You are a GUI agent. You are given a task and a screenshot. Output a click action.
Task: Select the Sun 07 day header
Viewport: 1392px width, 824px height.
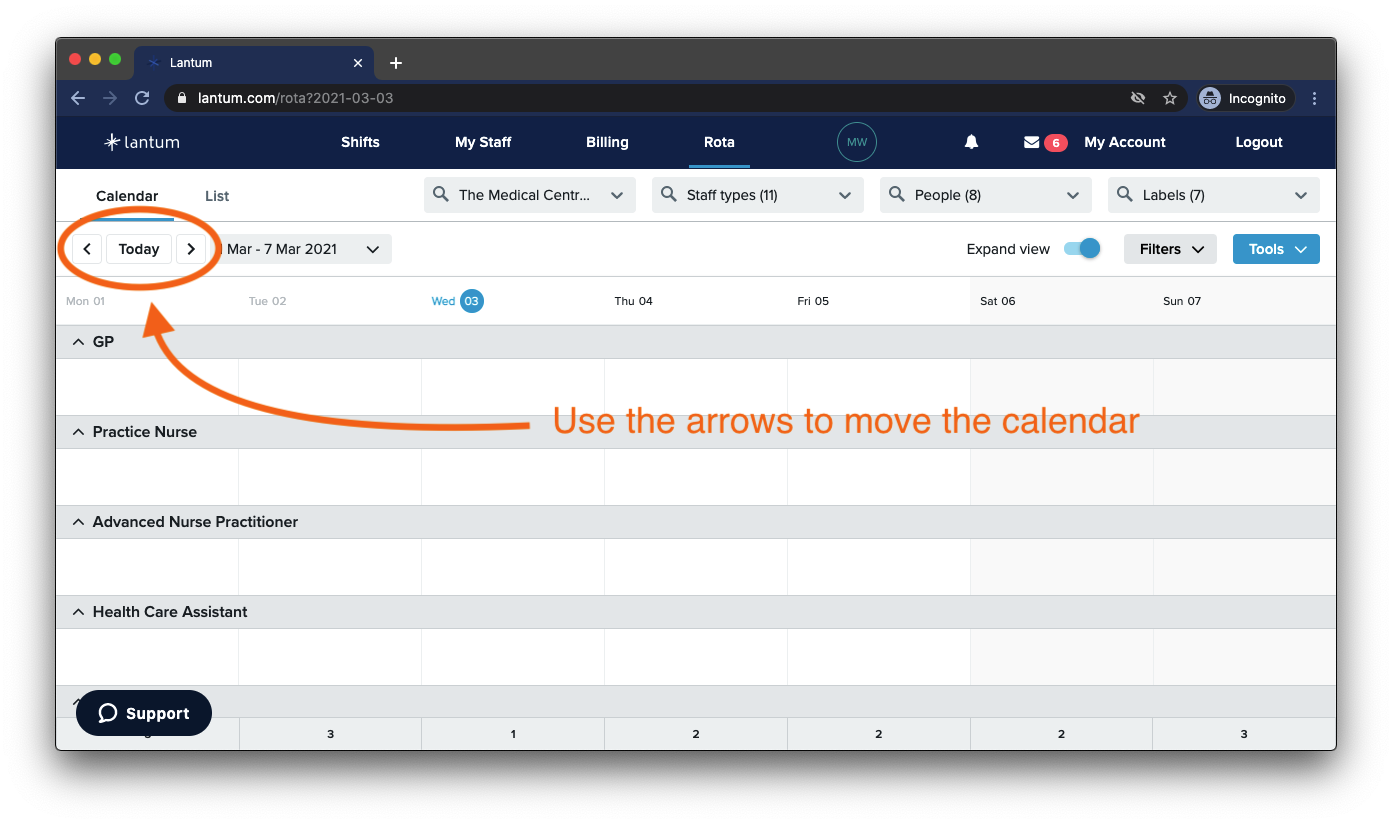pyautogui.click(x=1182, y=301)
